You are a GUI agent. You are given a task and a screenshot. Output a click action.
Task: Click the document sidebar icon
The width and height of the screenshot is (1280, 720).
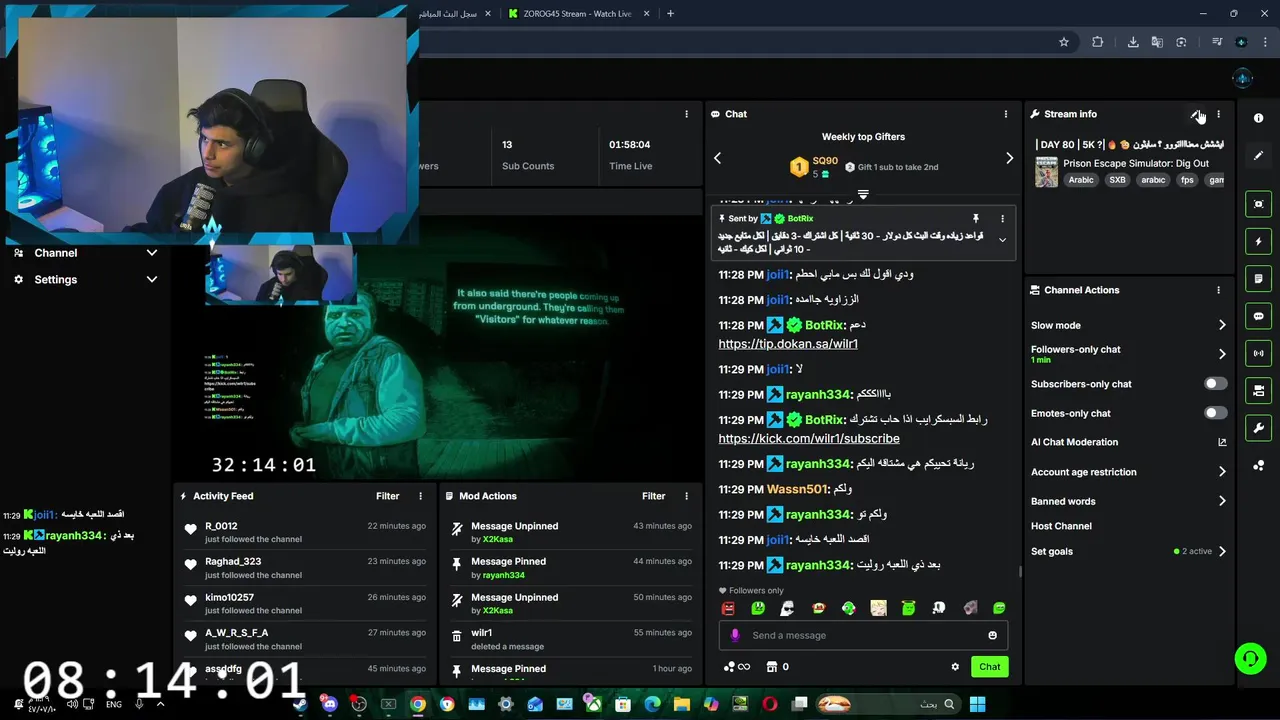coord(1258,278)
